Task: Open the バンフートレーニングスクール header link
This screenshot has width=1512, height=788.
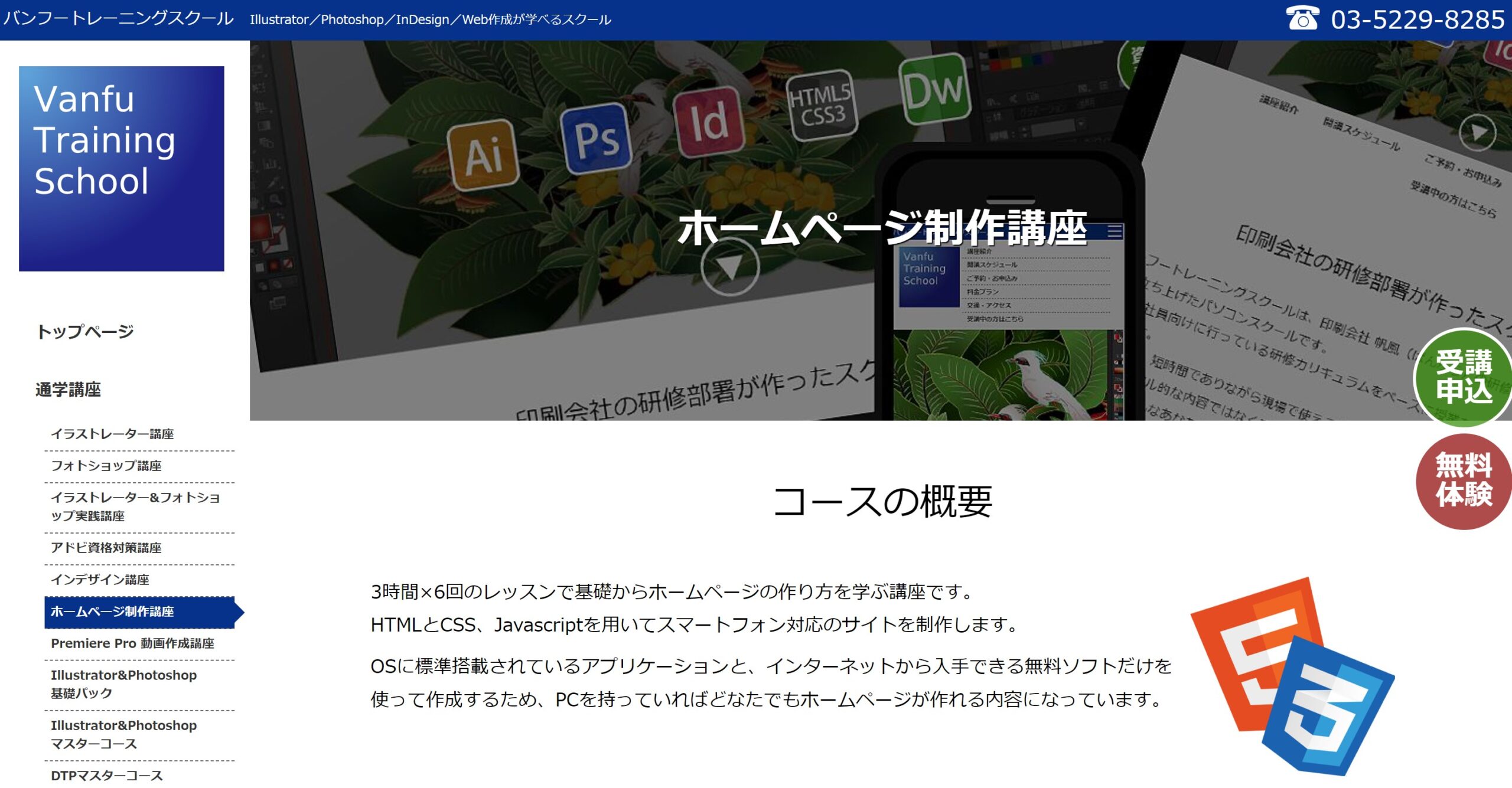Action: pyautogui.click(x=118, y=19)
